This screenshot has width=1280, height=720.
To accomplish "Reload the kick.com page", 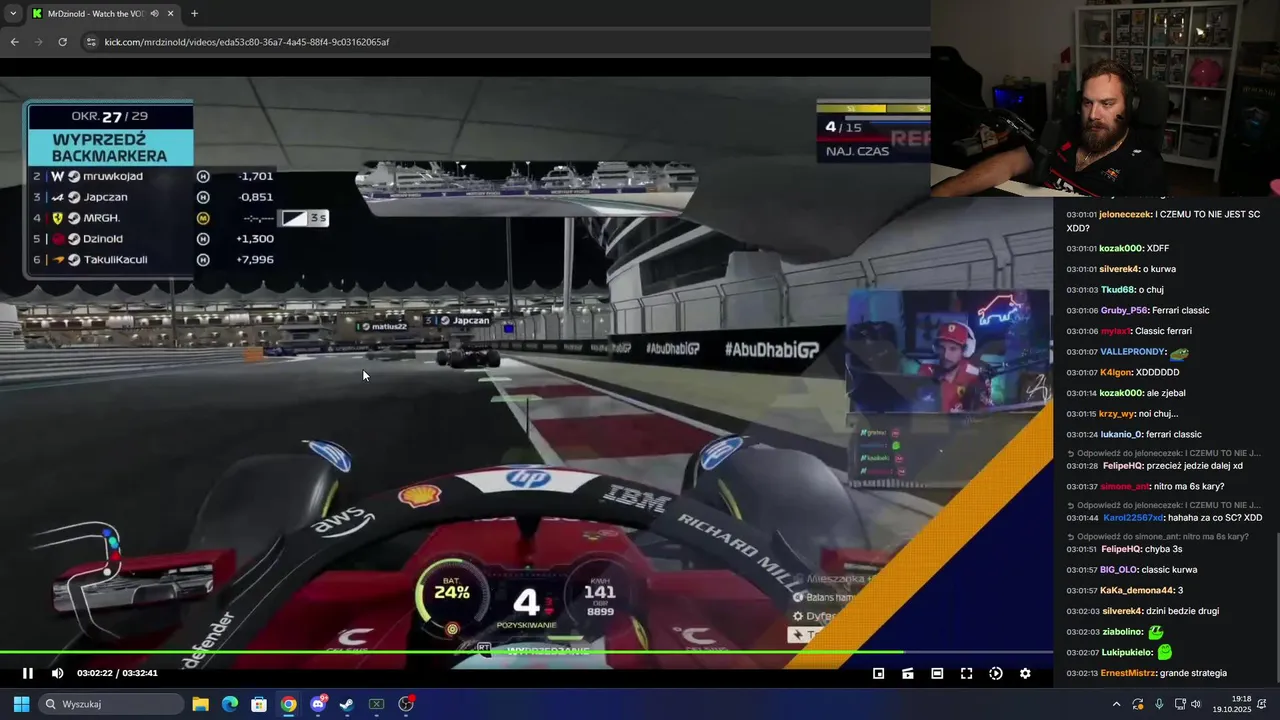I will (x=62, y=42).
